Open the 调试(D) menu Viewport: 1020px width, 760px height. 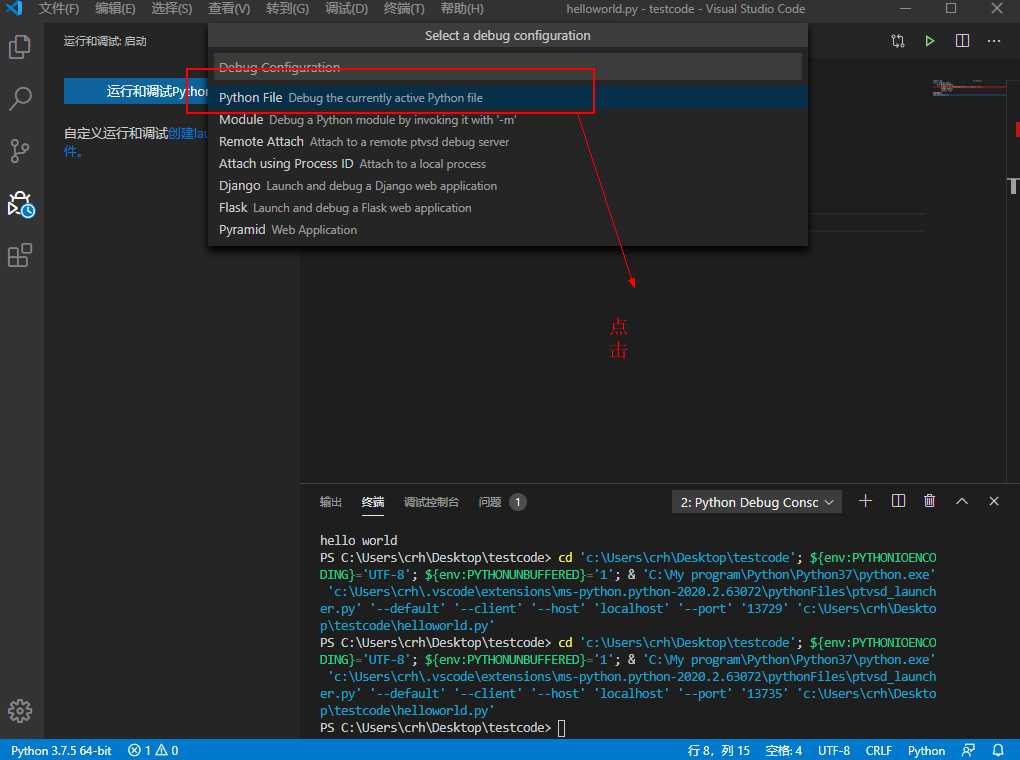[x=346, y=8]
